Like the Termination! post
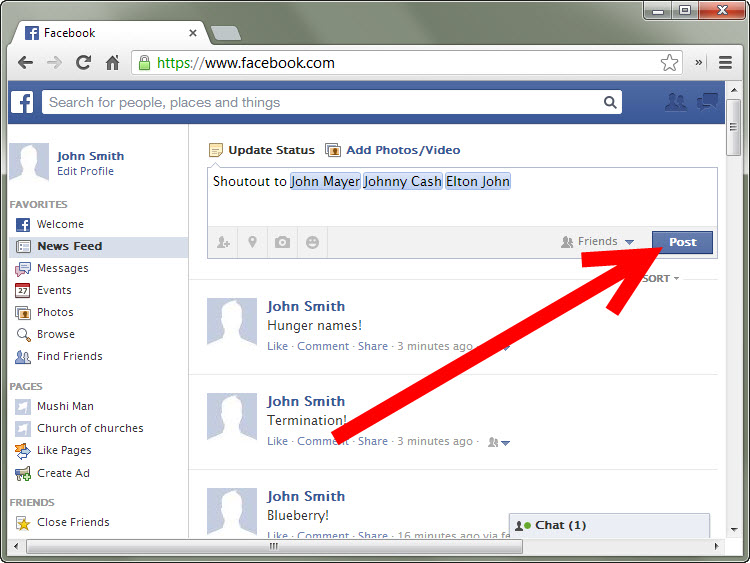The image size is (750, 563). [x=277, y=441]
